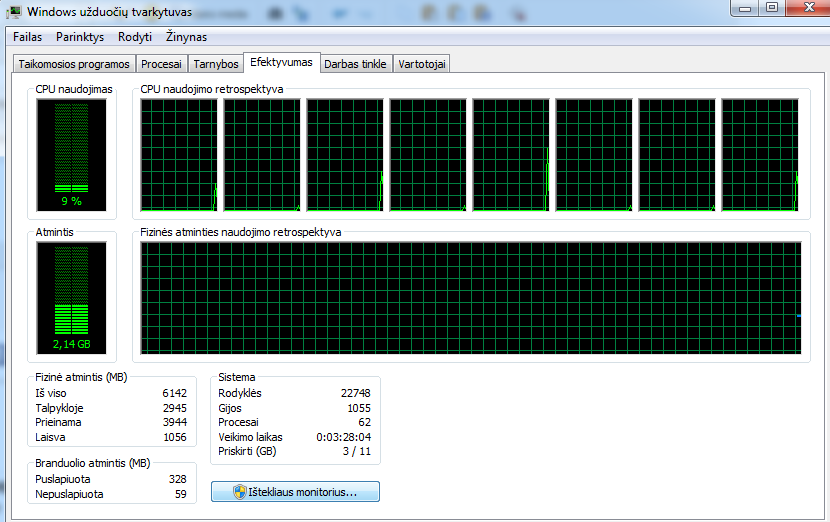Click the Iš viso value 6142
Viewport: 830px width, 522px height.
pyautogui.click(x=175, y=393)
